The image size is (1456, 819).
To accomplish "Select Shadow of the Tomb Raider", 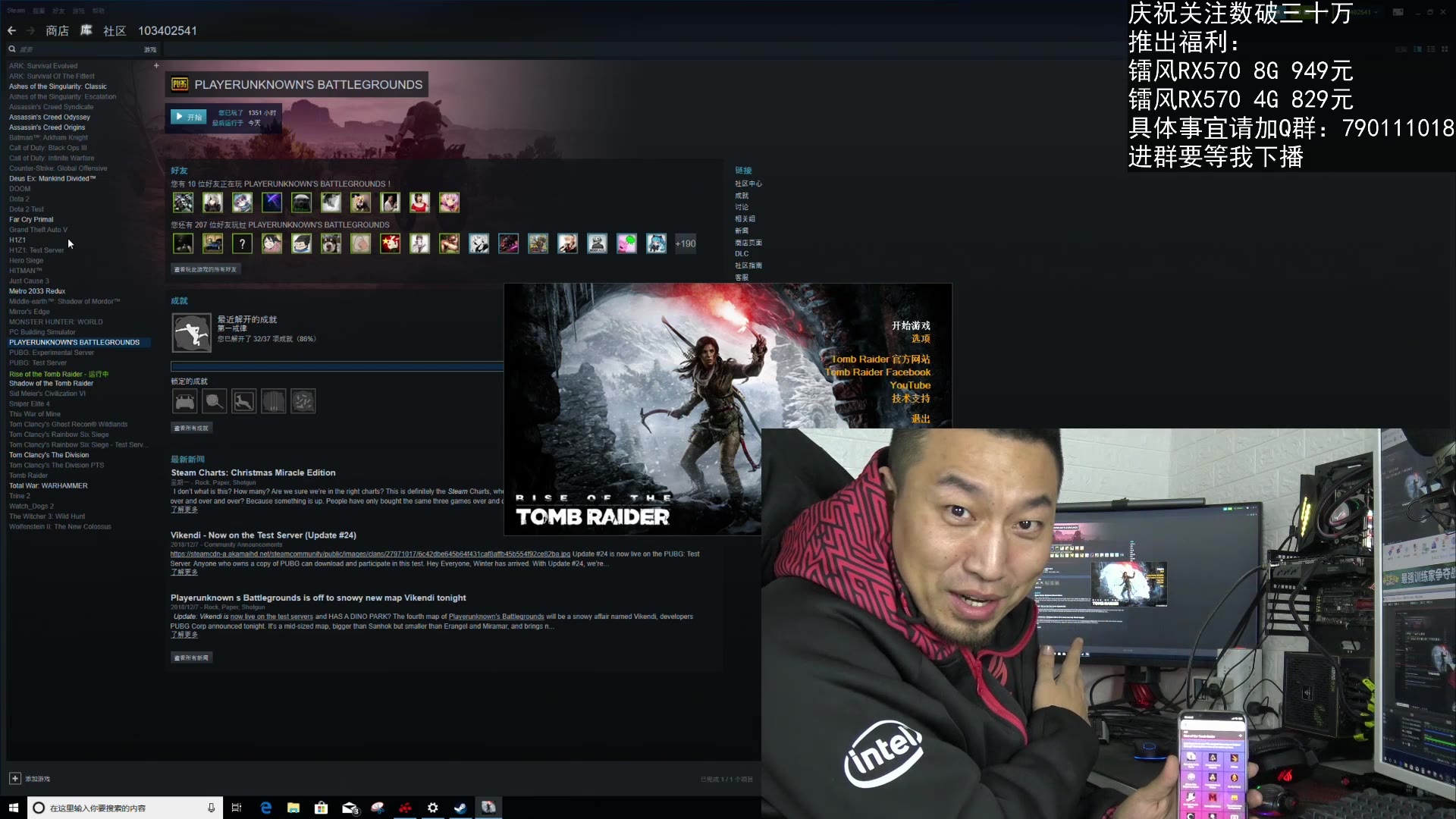I will point(51,383).
